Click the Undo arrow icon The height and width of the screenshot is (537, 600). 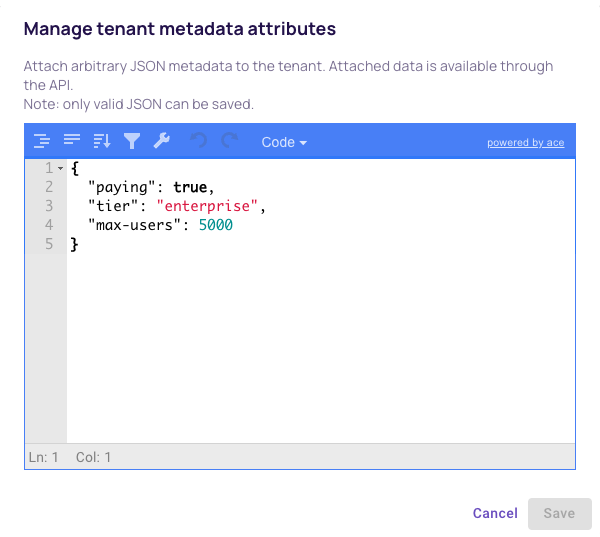coord(199,140)
